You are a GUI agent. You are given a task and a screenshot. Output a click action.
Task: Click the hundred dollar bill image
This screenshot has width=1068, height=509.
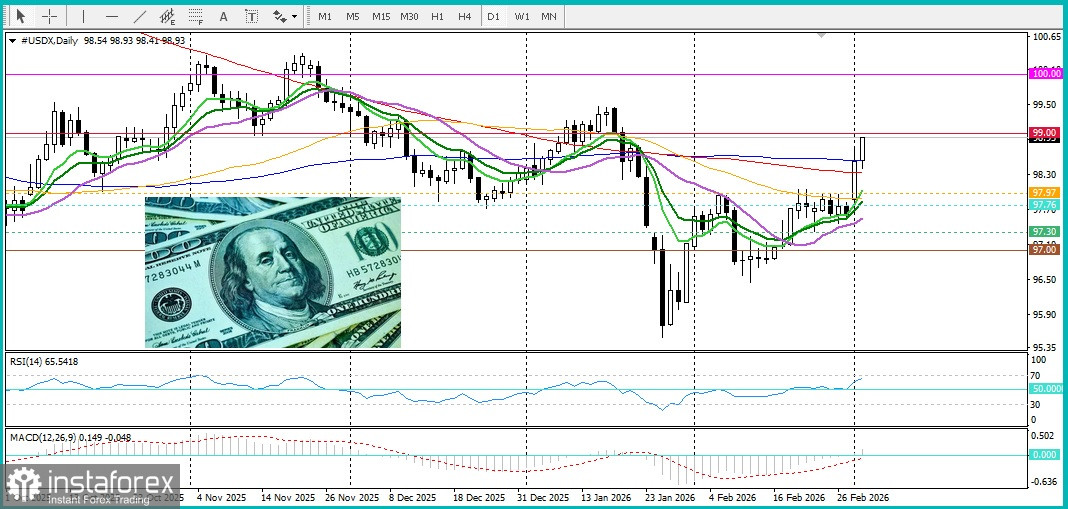pyautogui.click(x=272, y=272)
